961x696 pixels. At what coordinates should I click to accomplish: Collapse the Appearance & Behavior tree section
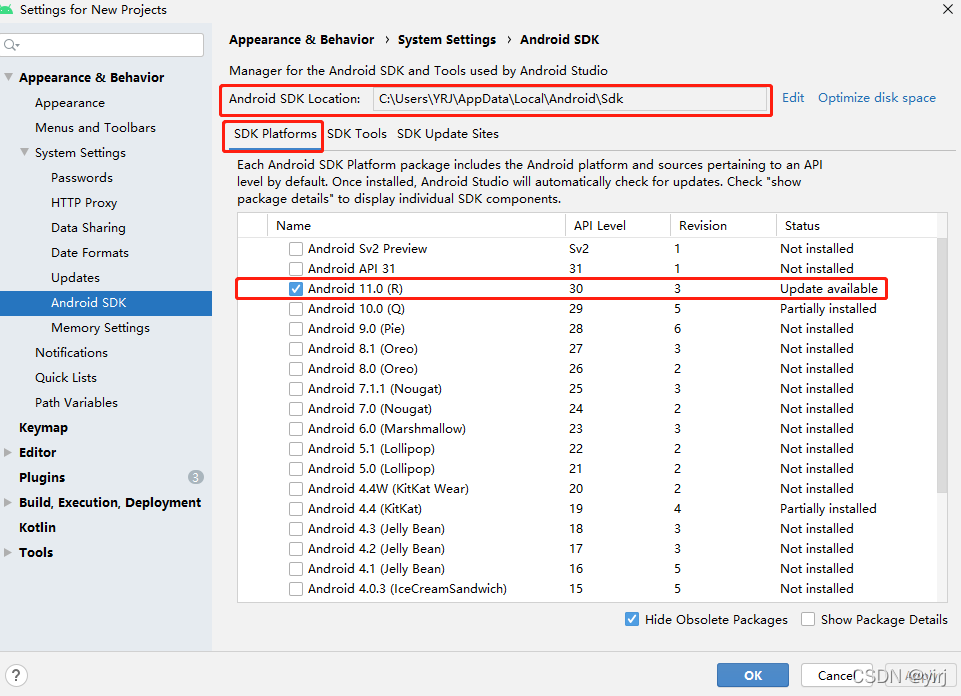(9, 77)
